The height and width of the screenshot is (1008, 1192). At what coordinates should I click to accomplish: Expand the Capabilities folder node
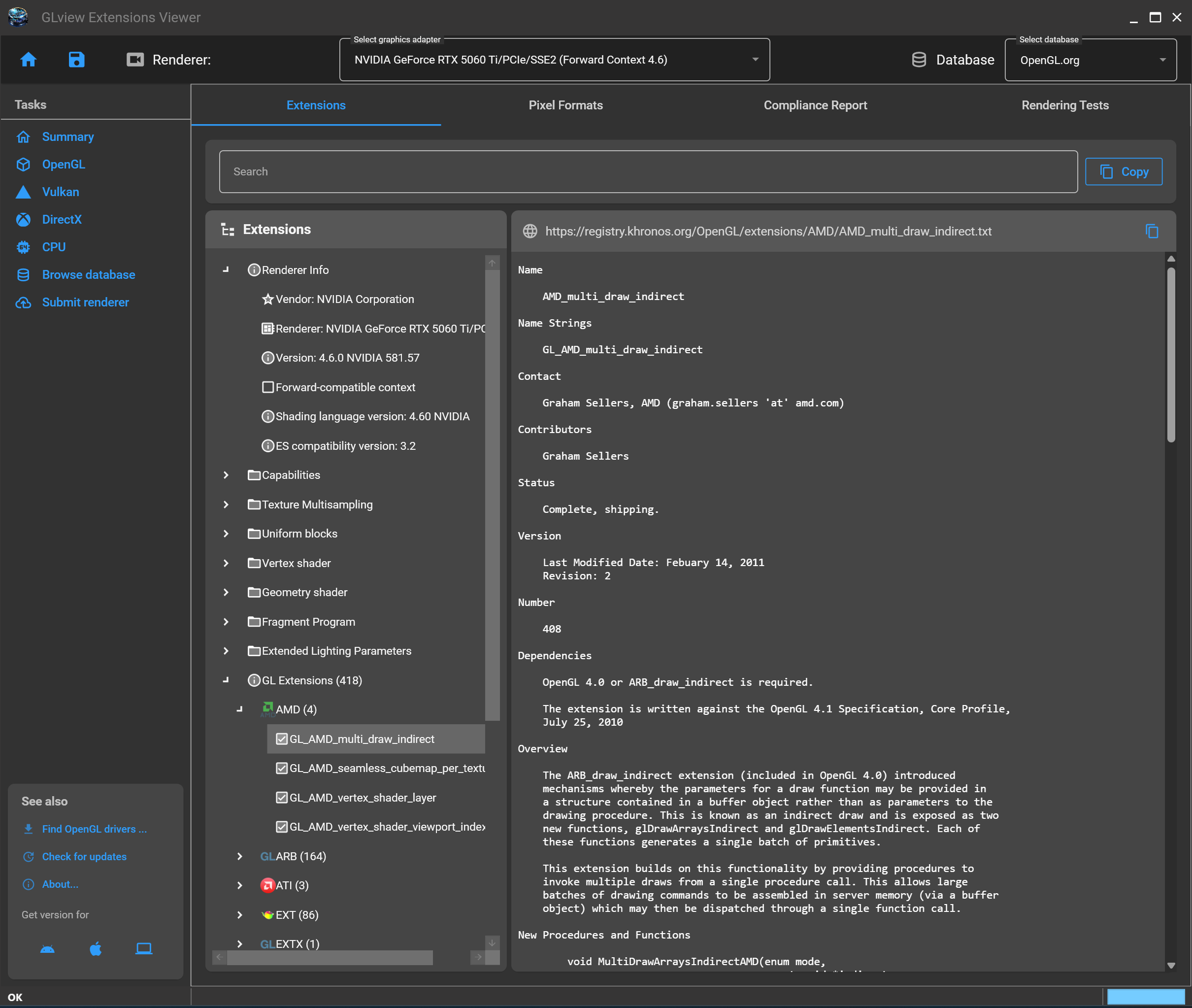[226, 475]
